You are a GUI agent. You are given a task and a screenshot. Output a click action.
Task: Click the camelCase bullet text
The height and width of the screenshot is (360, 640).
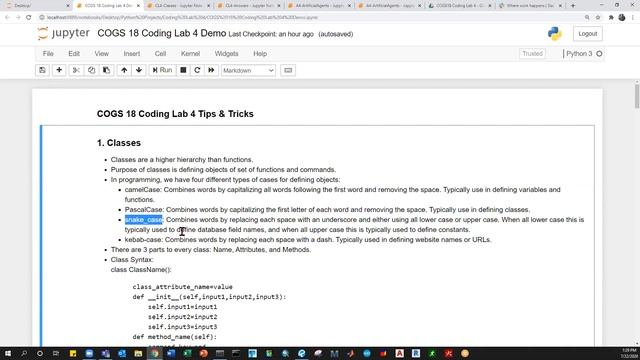pyautogui.click(x=342, y=195)
